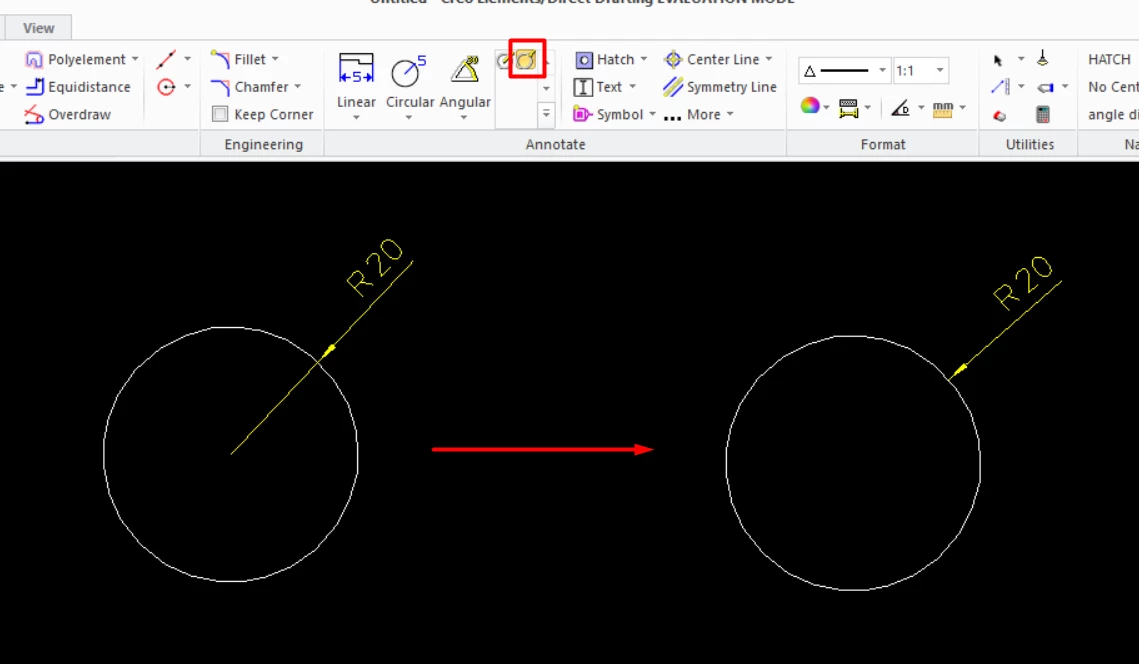The height and width of the screenshot is (664, 1139).
Task: Click the Equidistance tool
Action: [78, 87]
